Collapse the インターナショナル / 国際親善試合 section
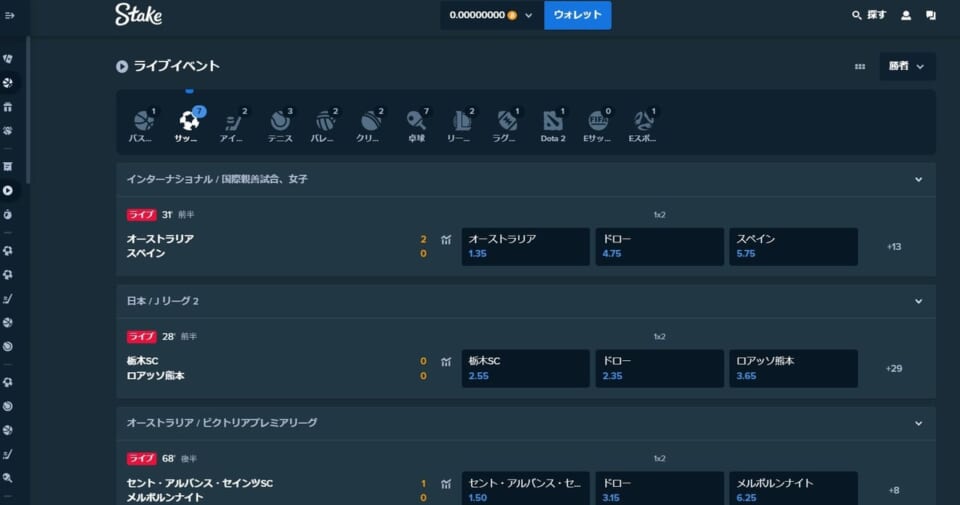Viewport: 960px width, 505px height. [x=918, y=179]
